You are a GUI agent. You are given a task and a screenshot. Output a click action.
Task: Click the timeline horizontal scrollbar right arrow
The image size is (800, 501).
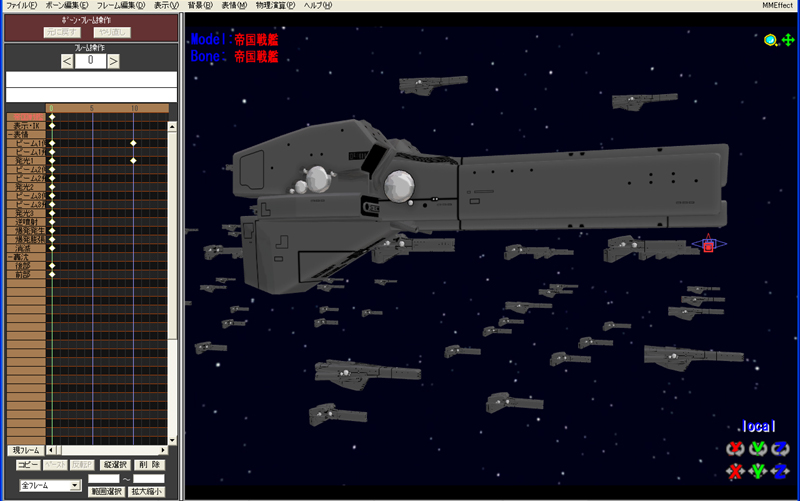pyautogui.click(x=163, y=450)
